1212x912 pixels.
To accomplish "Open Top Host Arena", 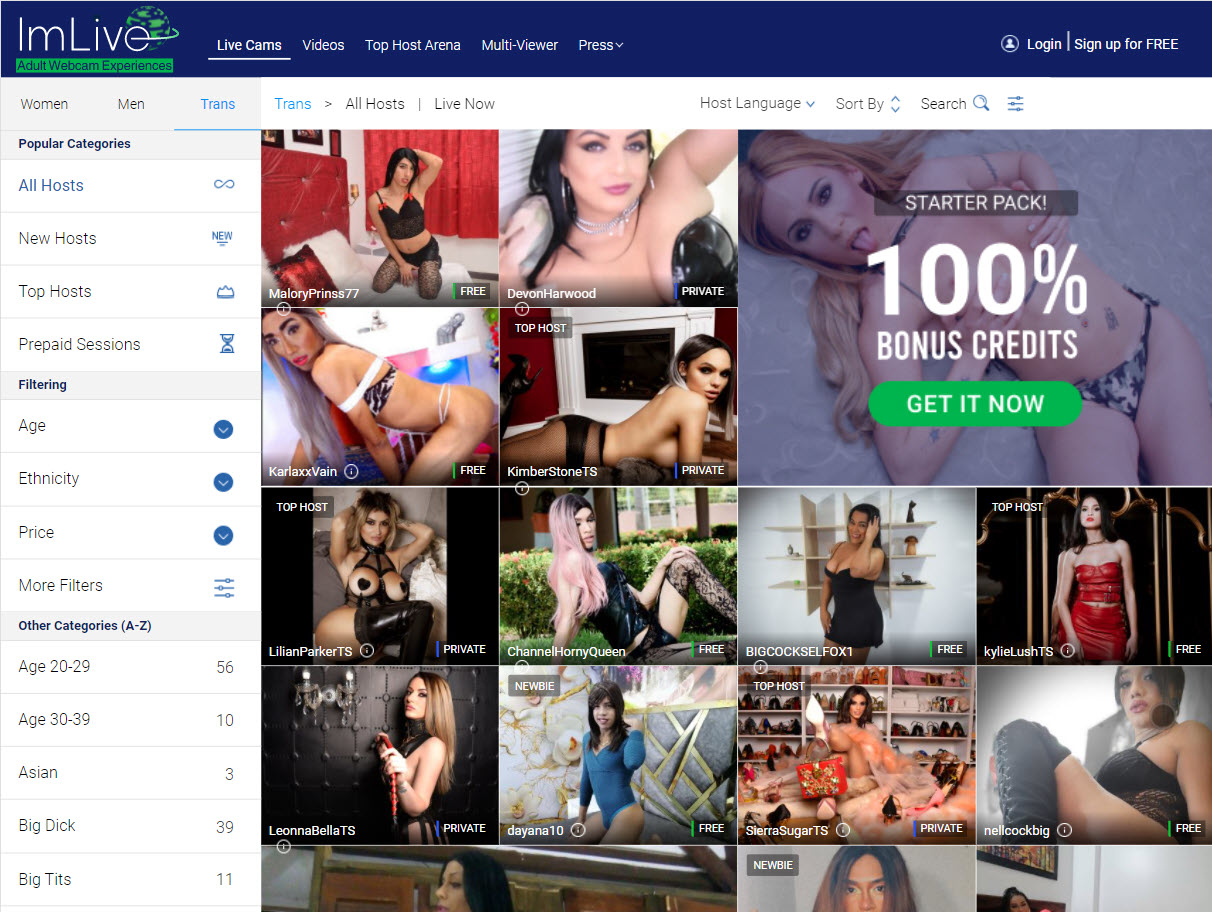I will (x=413, y=45).
